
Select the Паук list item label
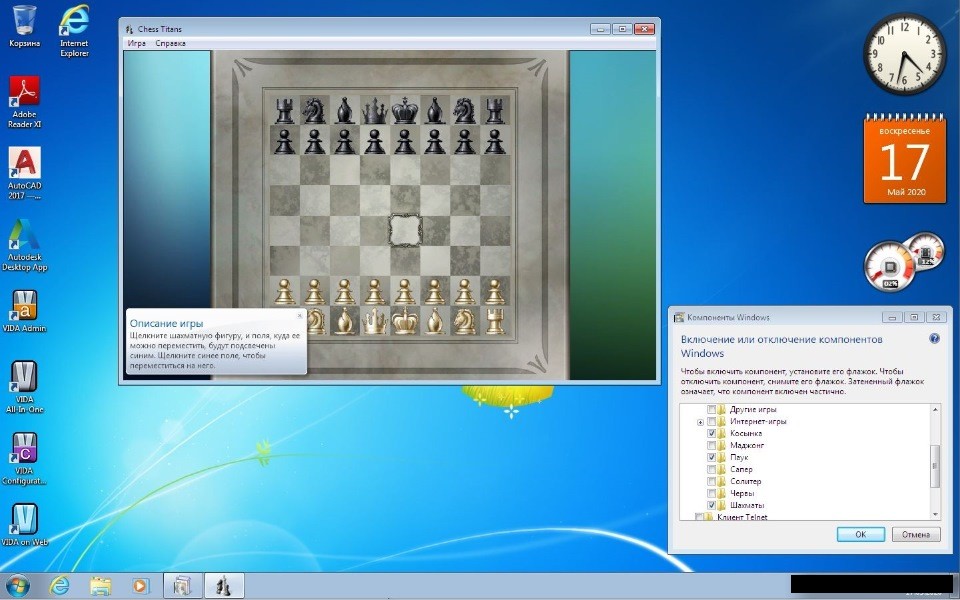[x=739, y=457]
